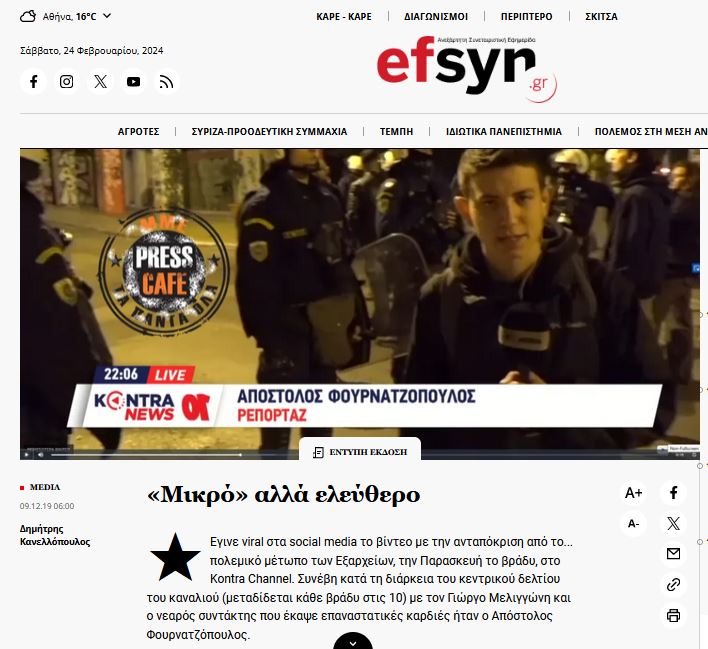
Task: Click the article headline «Μικρό» αλλά ελεύθερο
Action: 284,495
